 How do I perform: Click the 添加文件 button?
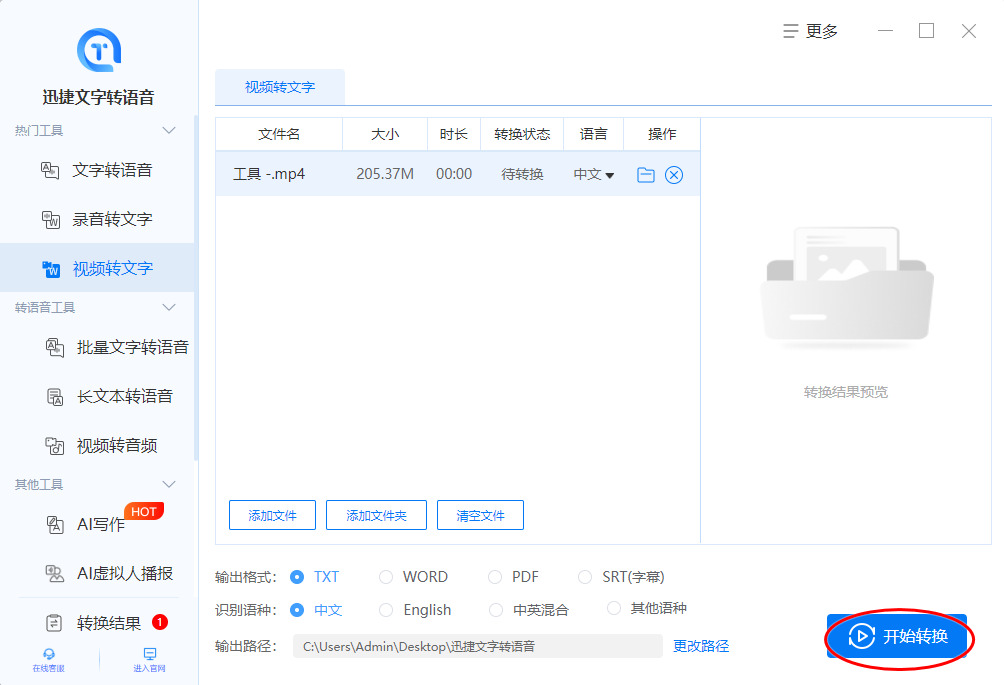click(x=272, y=515)
